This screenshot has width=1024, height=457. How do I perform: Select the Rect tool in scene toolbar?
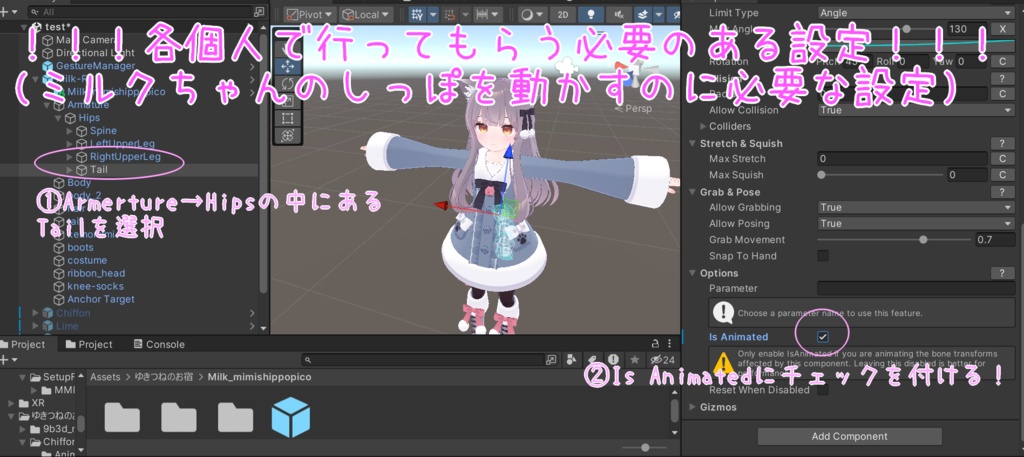click(x=287, y=119)
